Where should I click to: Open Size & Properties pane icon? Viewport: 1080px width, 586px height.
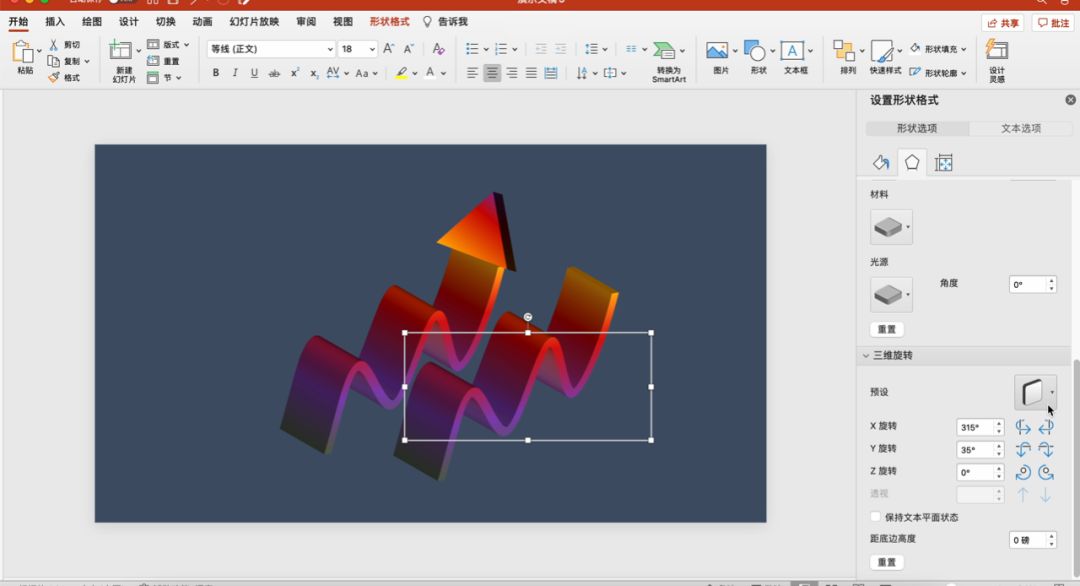tap(944, 163)
